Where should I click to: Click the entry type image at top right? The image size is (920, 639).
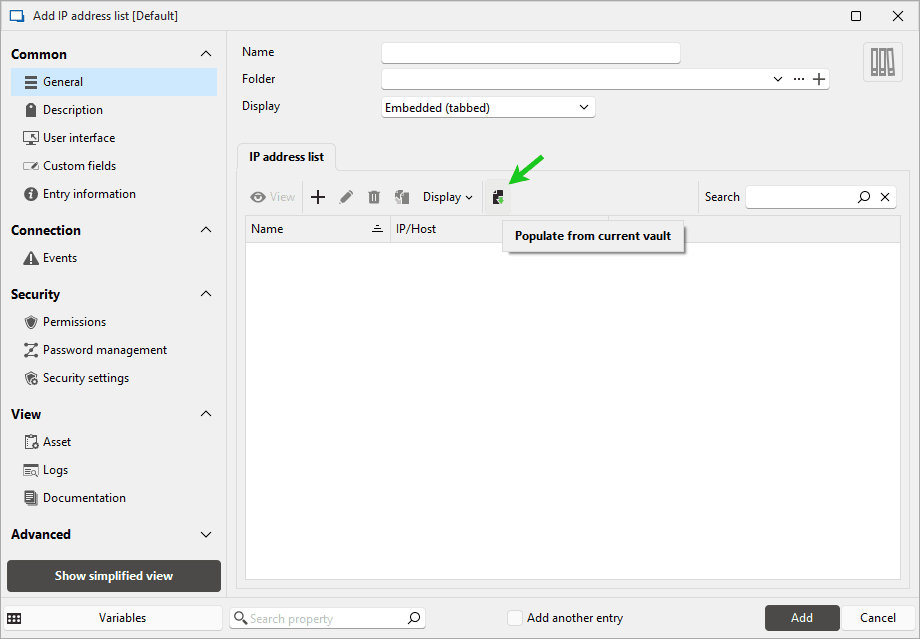pos(882,62)
